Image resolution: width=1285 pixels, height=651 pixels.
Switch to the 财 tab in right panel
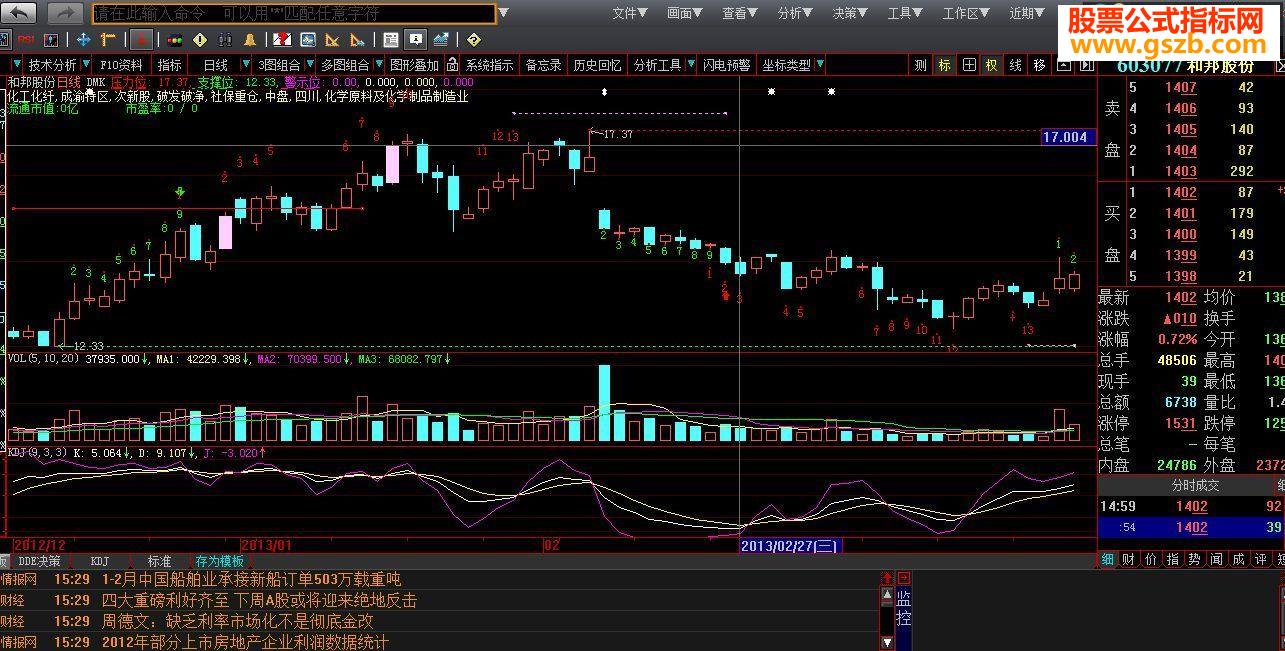coord(1128,559)
